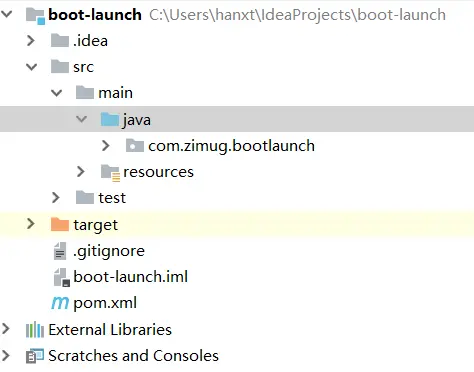Click the Maven pom.xml file icon
This screenshot has height=372, width=474.
coord(60,303)
